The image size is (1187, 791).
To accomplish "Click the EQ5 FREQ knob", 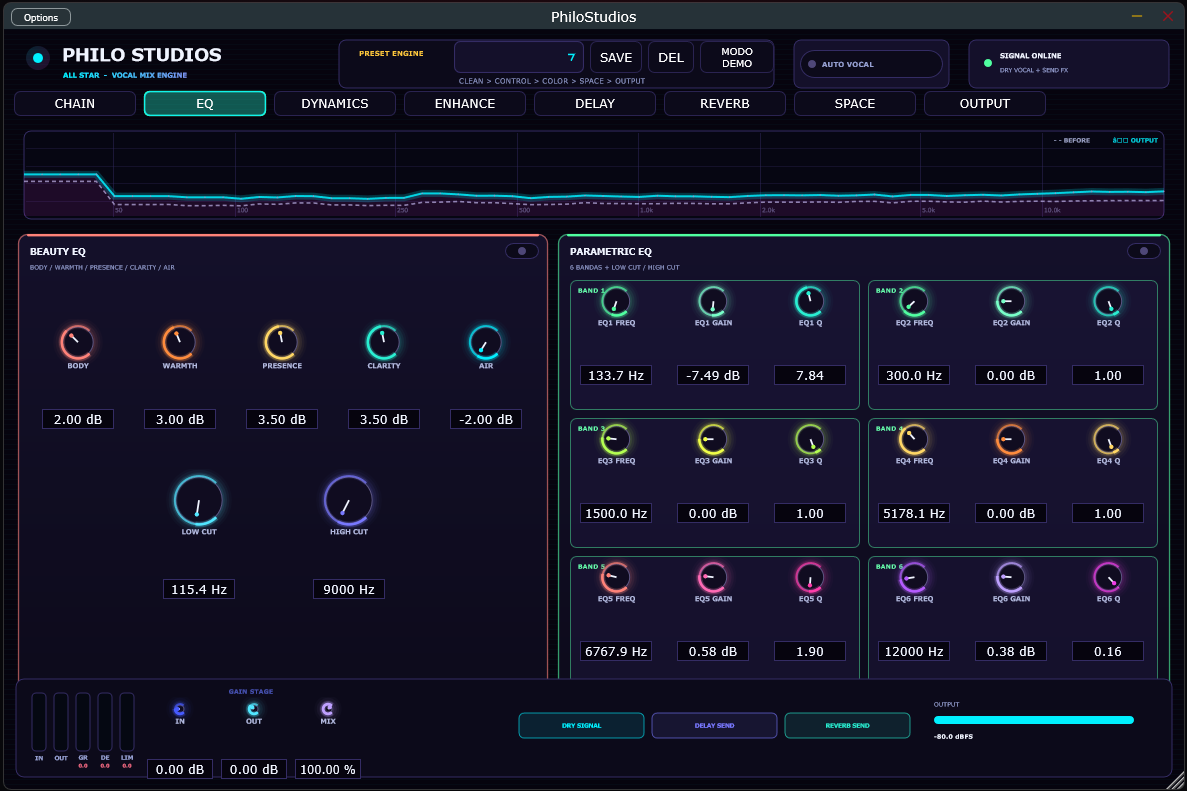I will tap(615, 578).
